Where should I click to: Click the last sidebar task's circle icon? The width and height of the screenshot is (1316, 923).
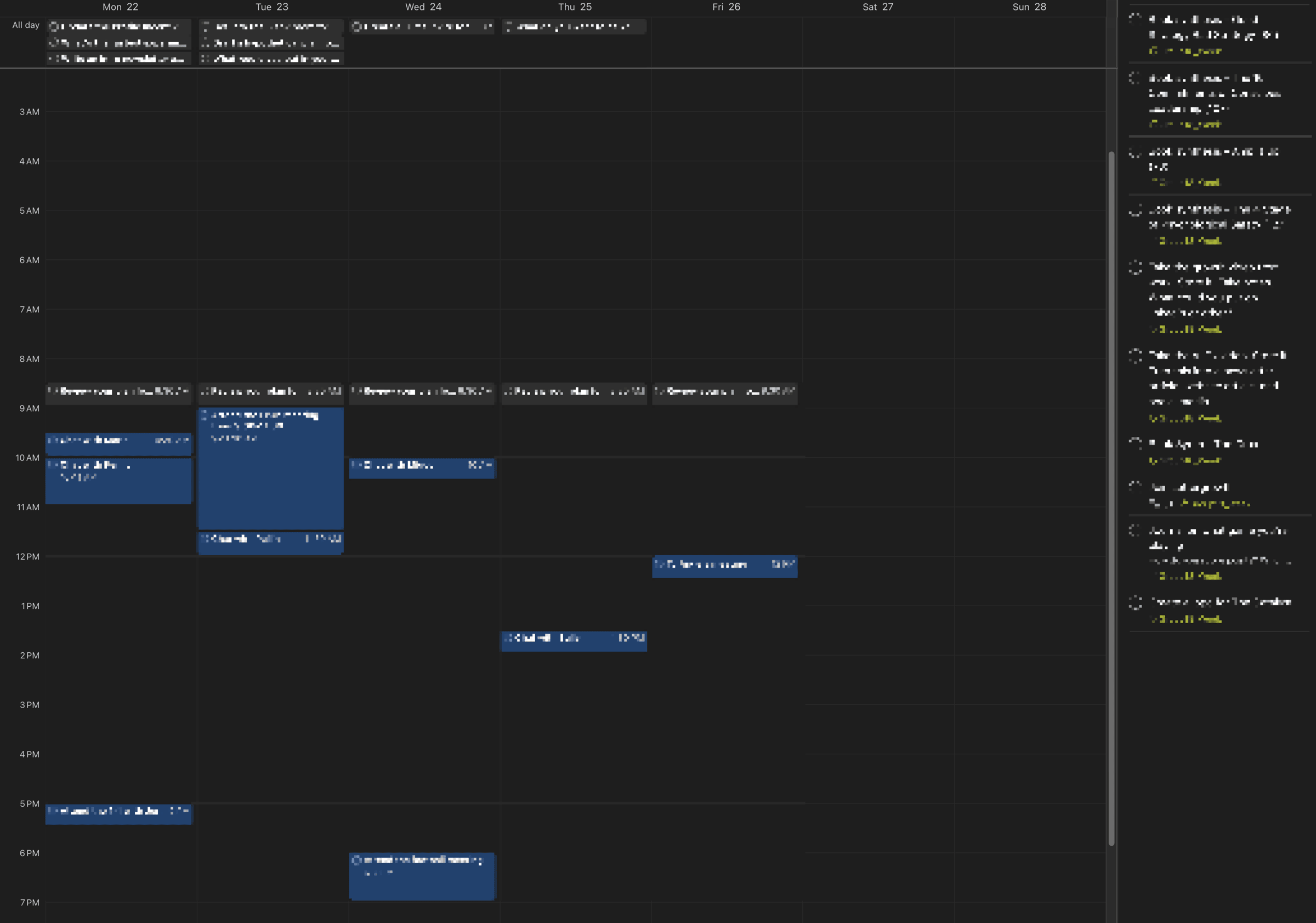point(1135,602)
